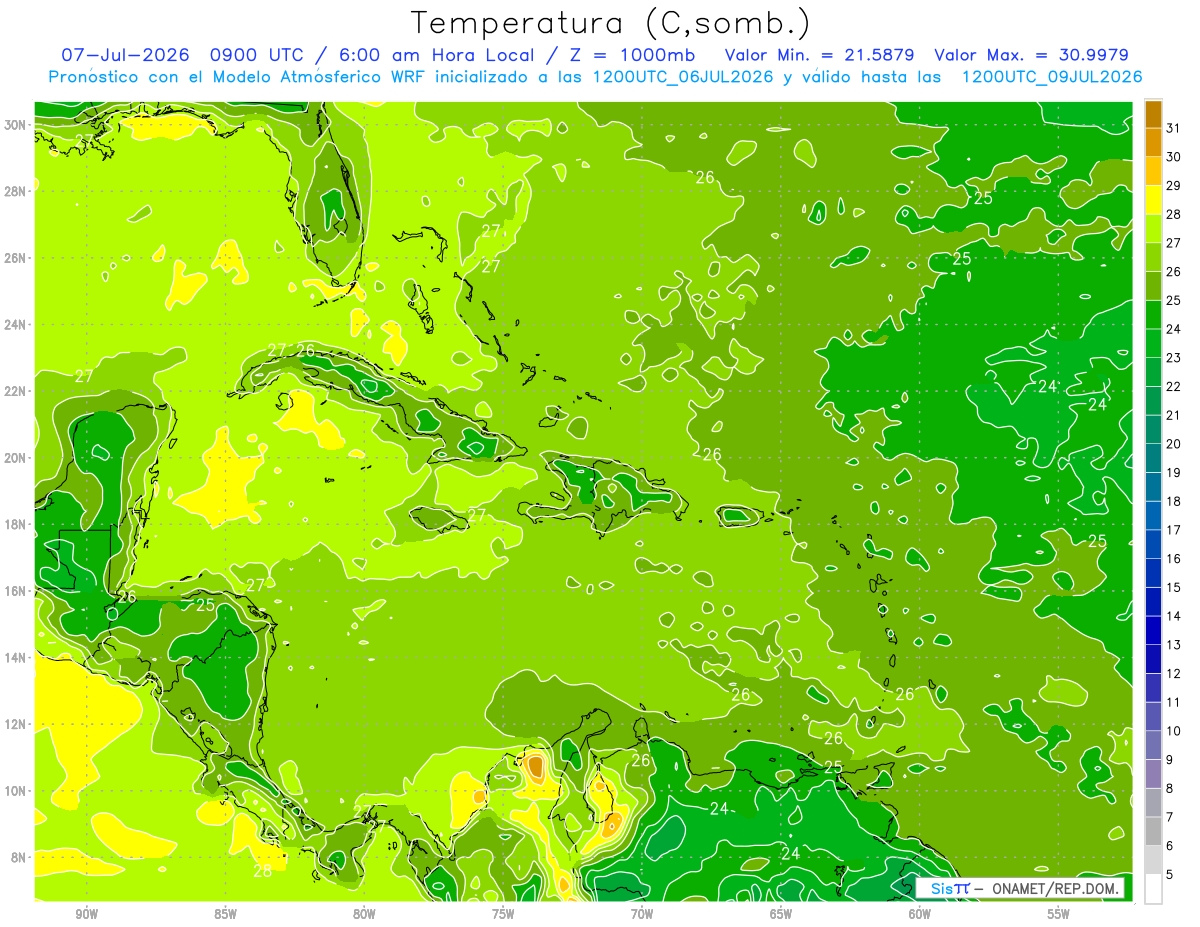Click the colorbar value label 29
The width and height of the screenshot is (1200, 927).
pyautogui.click(x=1174, y=186)
